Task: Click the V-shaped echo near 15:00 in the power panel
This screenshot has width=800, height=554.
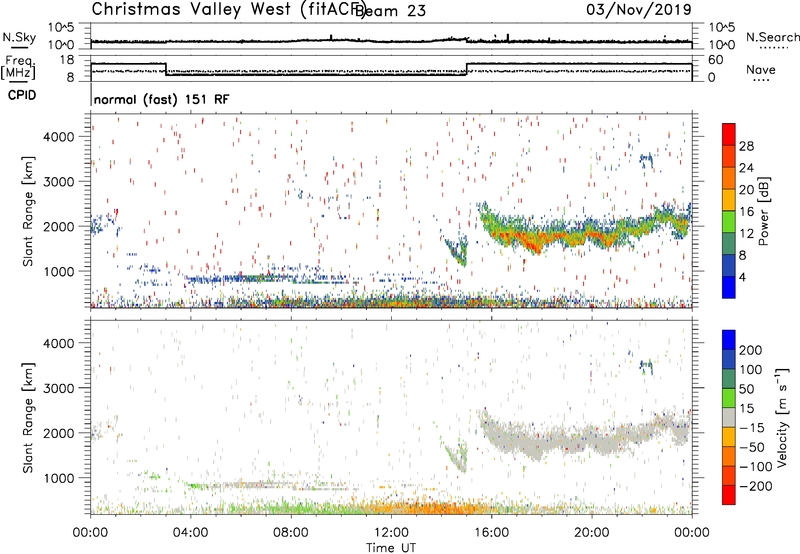Action: (458, 251)
